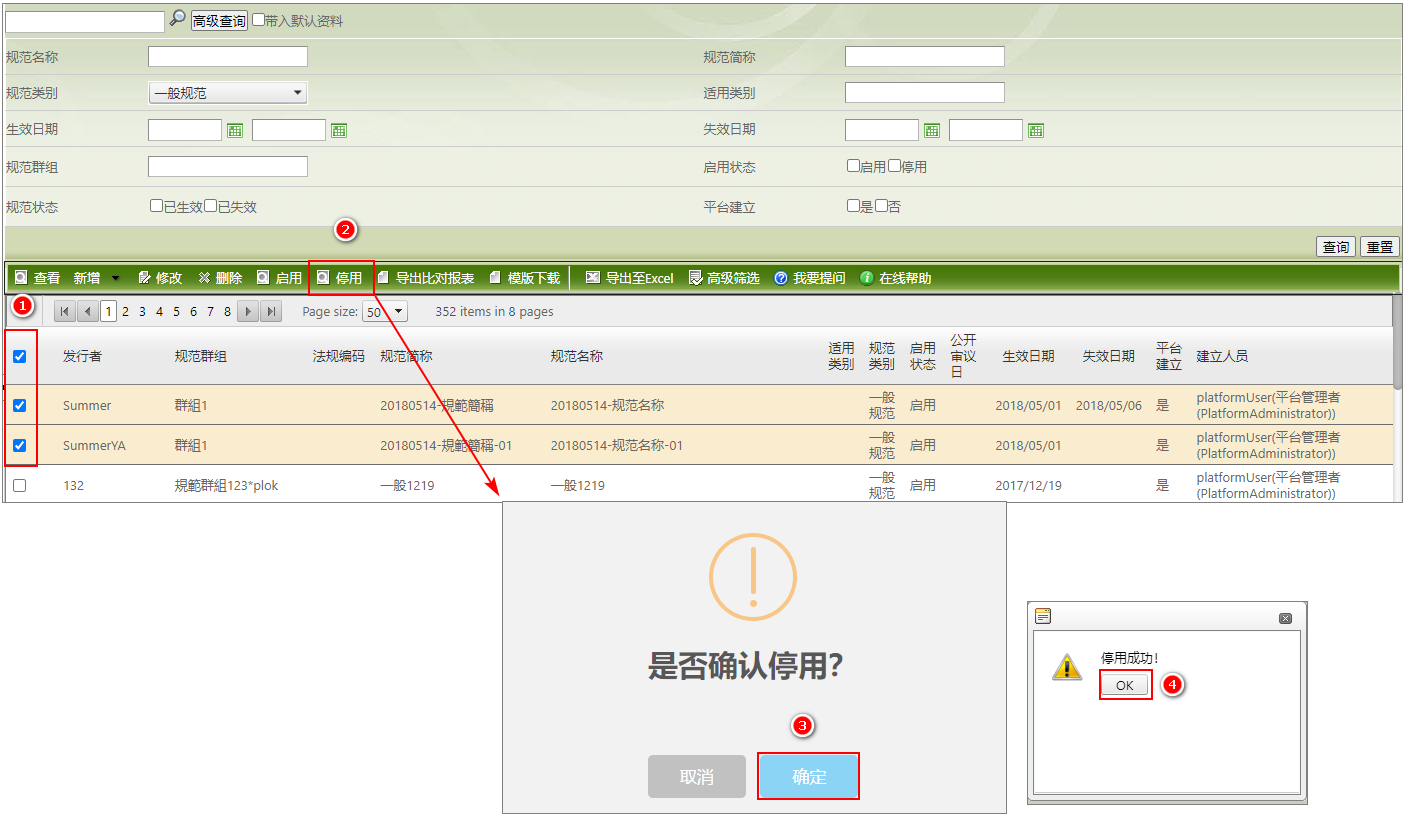Uncheck the Summer row checkbox
The height and width of the screenshot is (823, 1404).
coord(19,406)
